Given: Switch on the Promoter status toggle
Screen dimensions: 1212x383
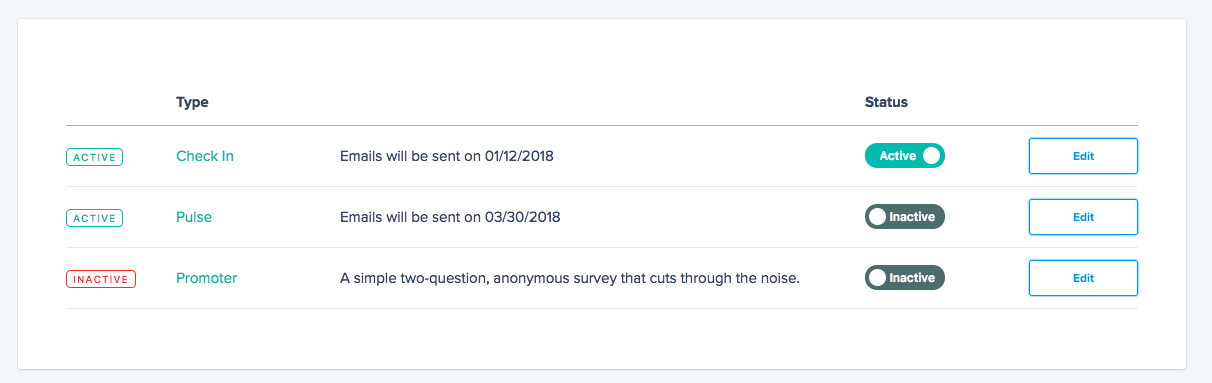Looking at the screenshot, I should tap(905, 278).
